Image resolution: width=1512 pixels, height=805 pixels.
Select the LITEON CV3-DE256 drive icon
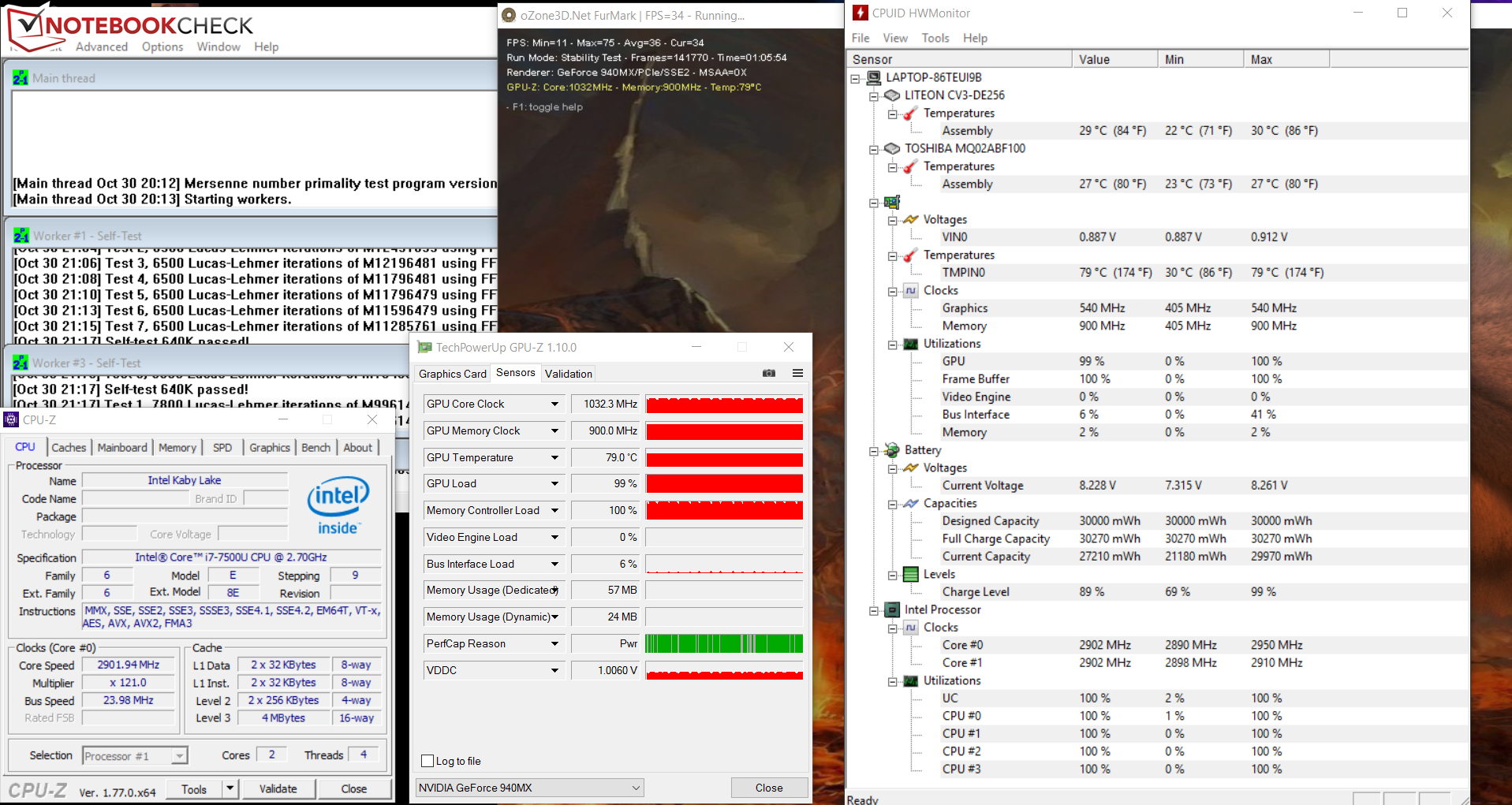tap(892, 95)
